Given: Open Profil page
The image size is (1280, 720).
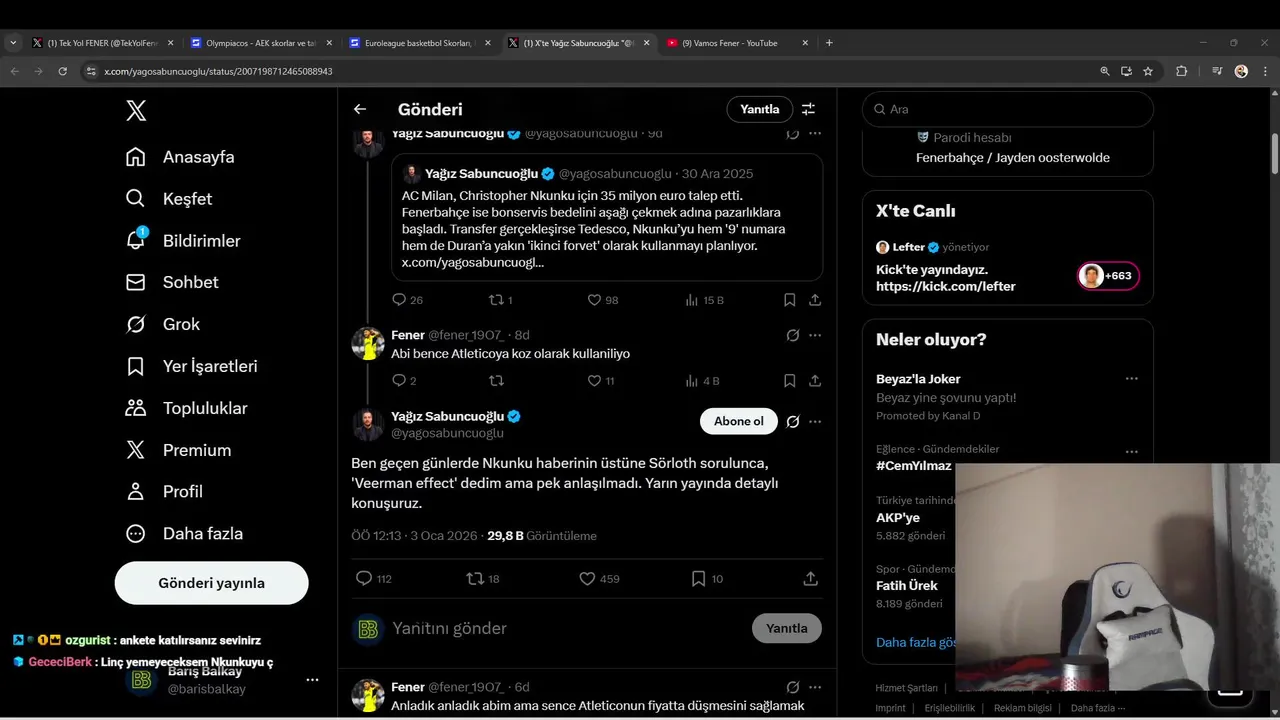Looking at the screenshot, I should coord(164,492).
